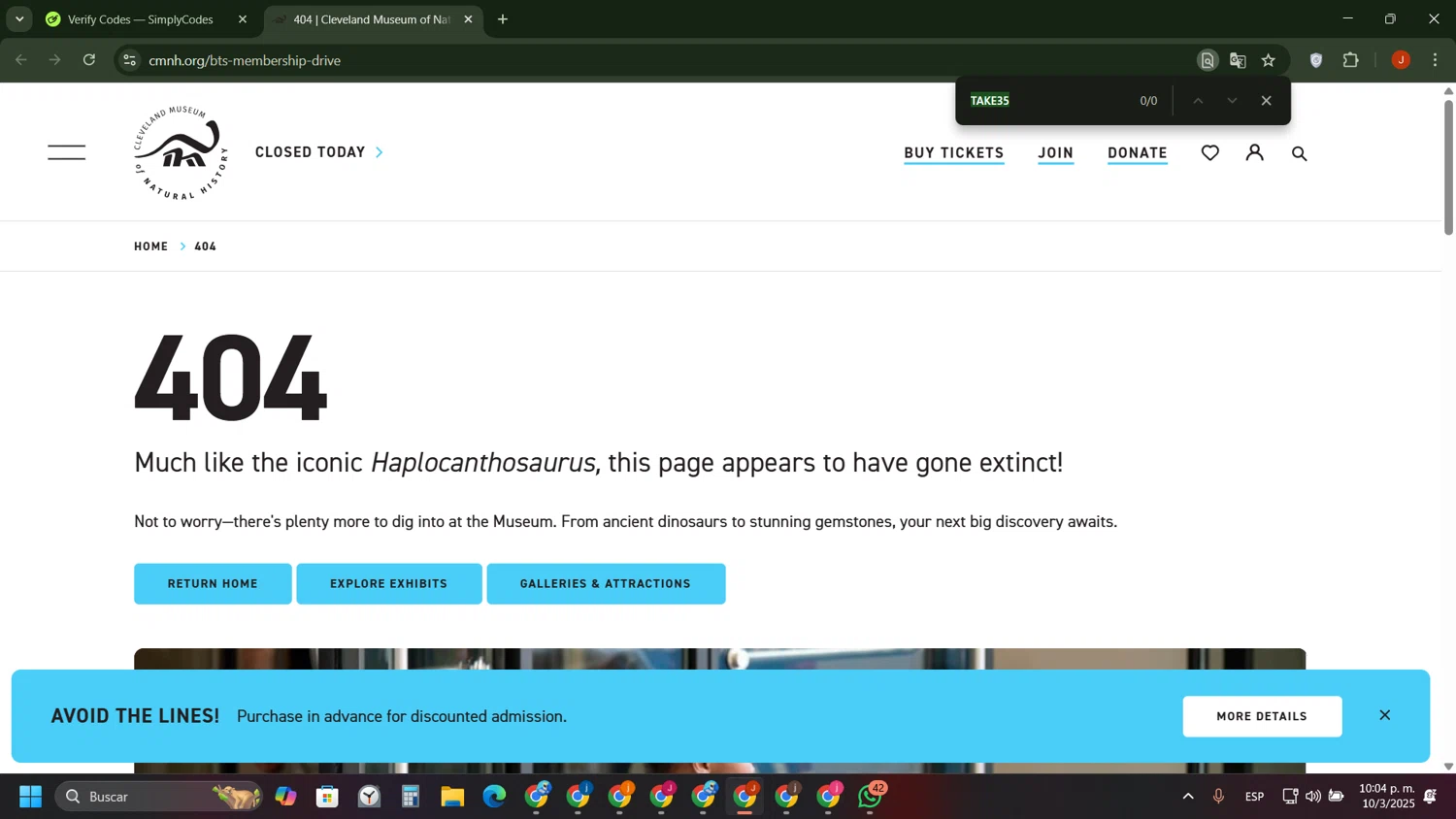Image resolution: width=1456 pixels, height=819 pixels.
Task: Click the Explore Exhibits button
Action: [389, 584]
